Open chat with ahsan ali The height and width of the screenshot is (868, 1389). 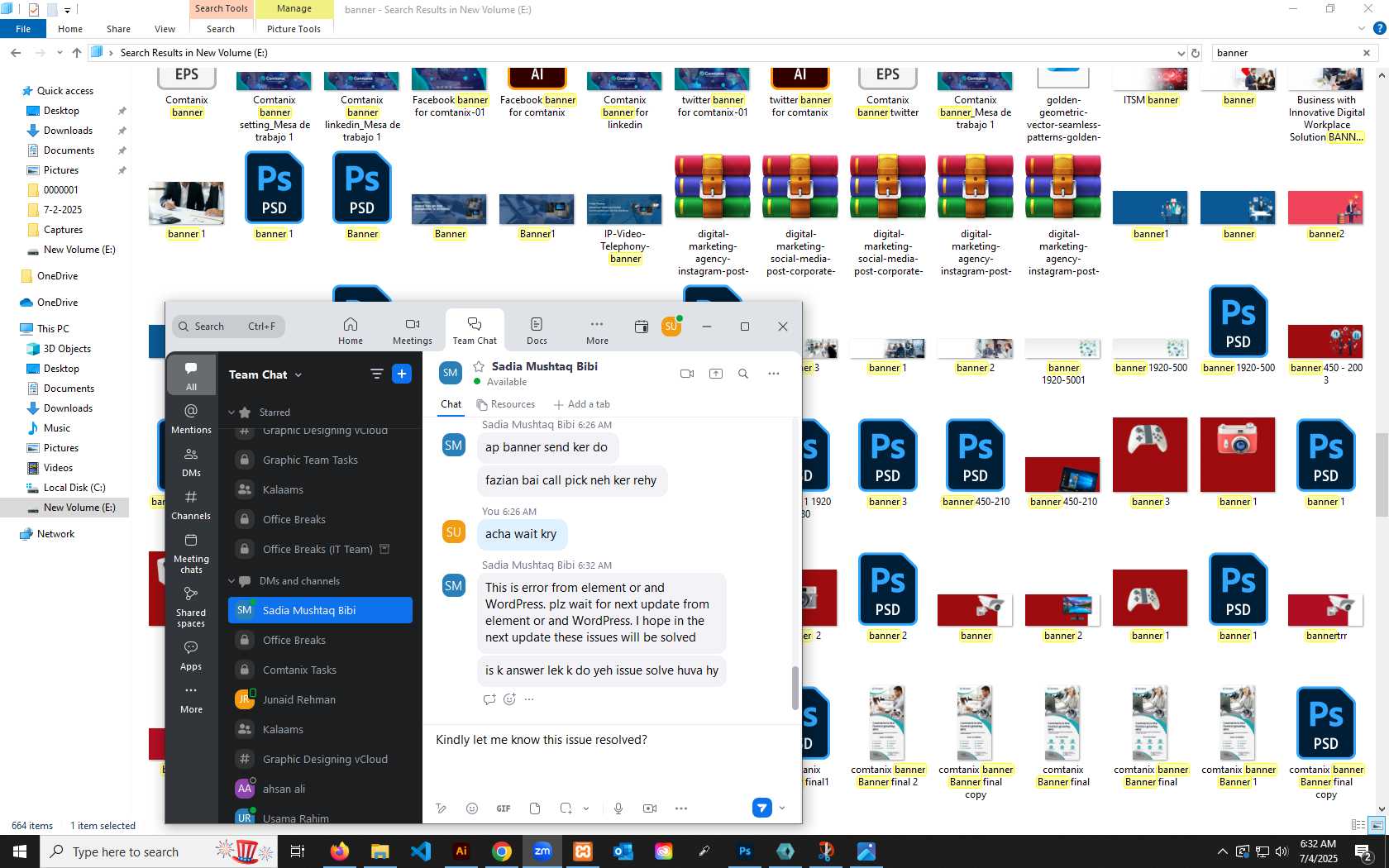[320, 789]
